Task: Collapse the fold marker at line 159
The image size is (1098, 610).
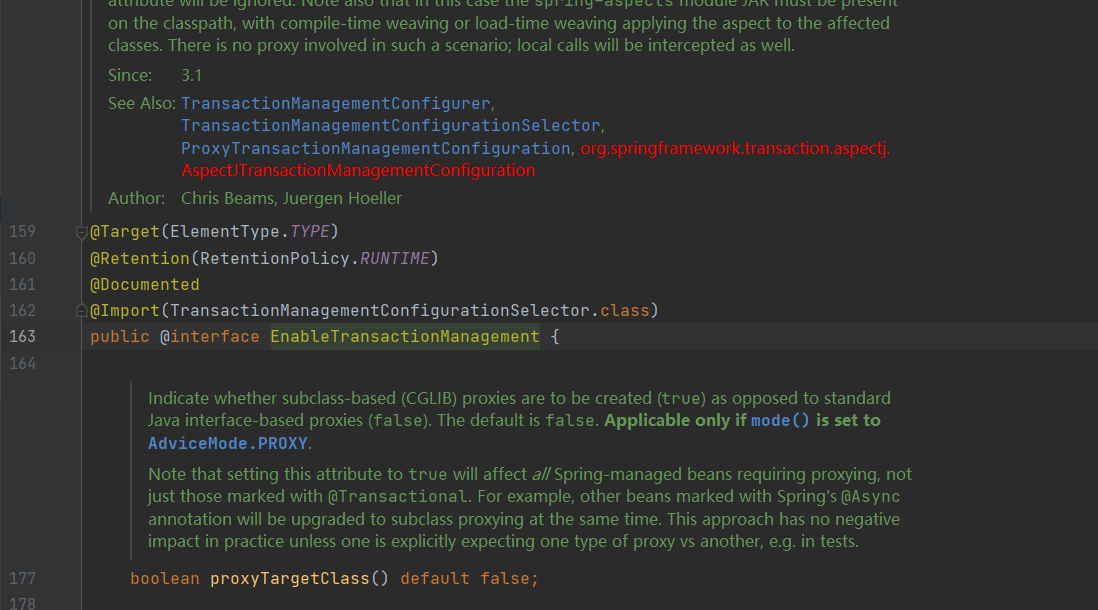Action: click(81, 233)
